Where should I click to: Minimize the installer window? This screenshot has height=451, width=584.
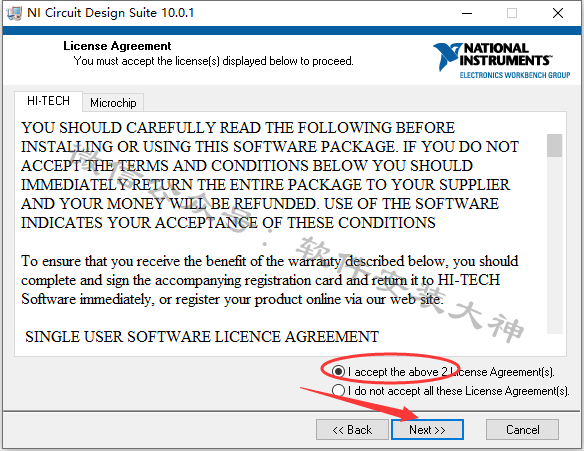coord(467,13)
